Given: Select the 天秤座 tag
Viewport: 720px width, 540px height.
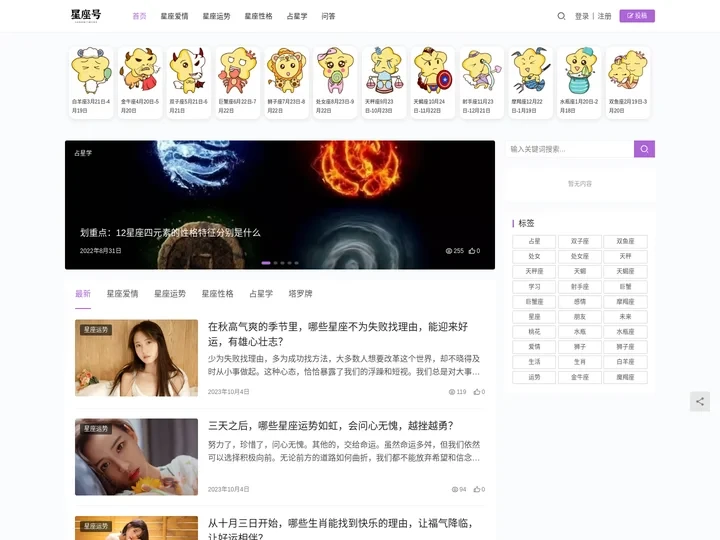Looking at the screenshot, I should pos(534,271).
